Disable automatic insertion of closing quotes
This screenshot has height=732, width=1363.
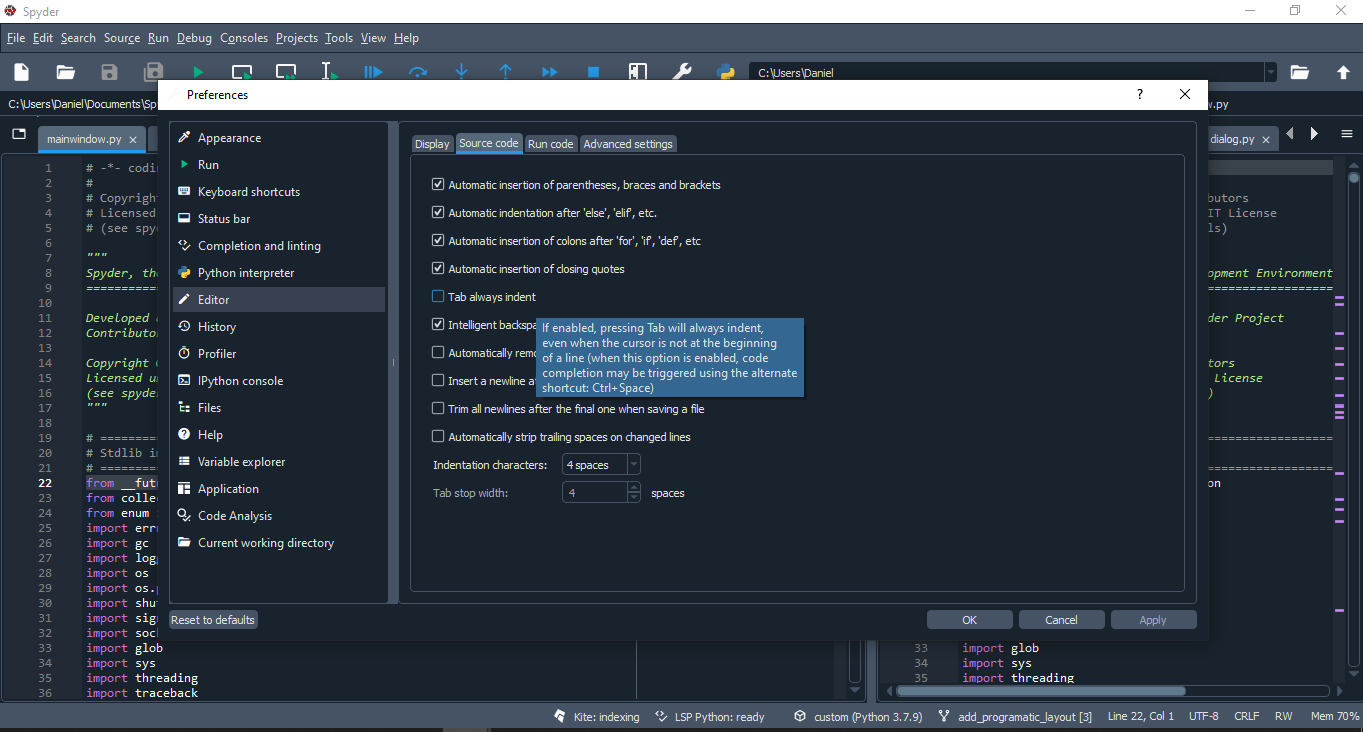coord(437,268)
